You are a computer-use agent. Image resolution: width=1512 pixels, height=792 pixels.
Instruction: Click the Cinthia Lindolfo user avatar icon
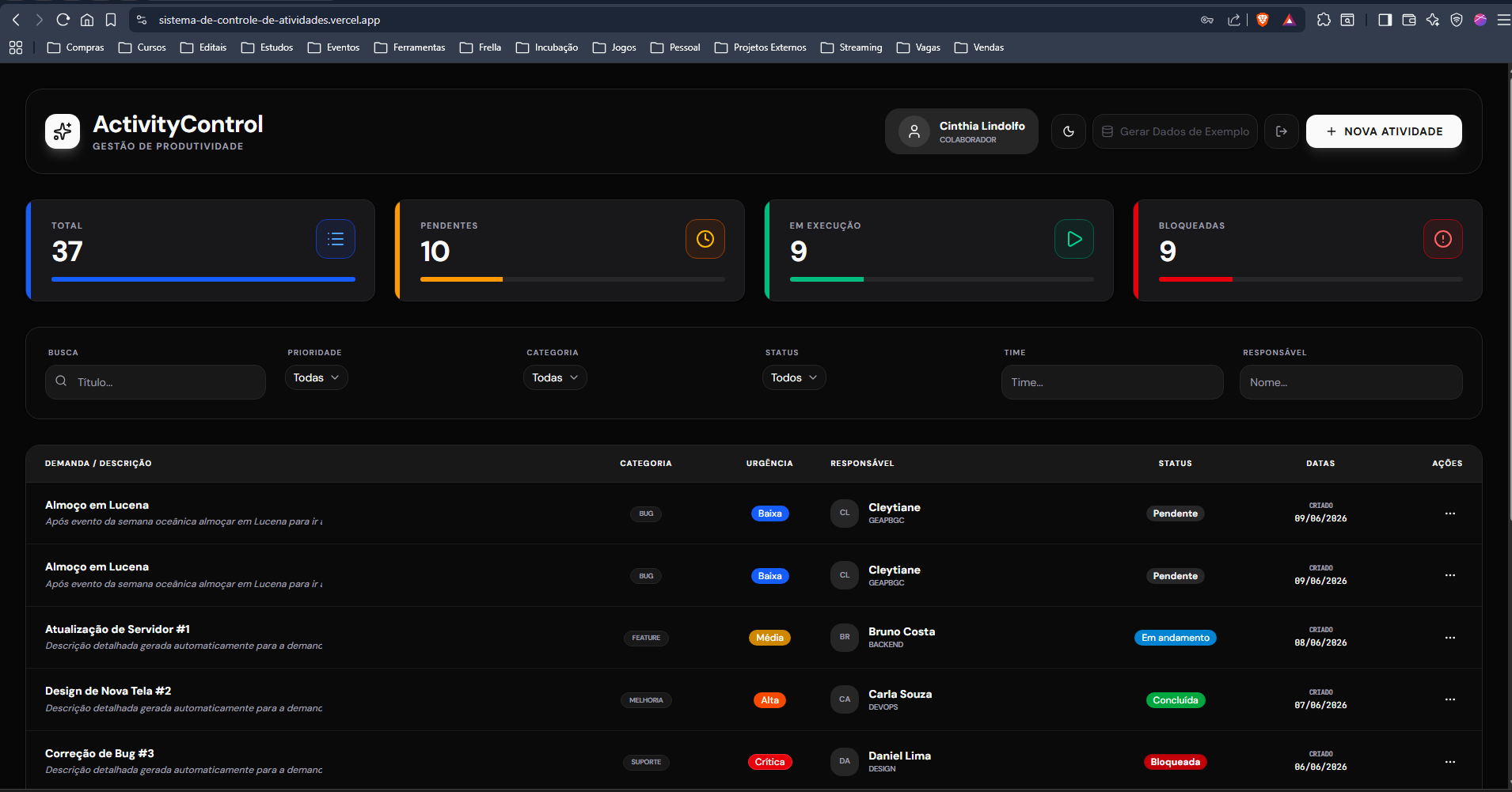click(x=914, y=131)
